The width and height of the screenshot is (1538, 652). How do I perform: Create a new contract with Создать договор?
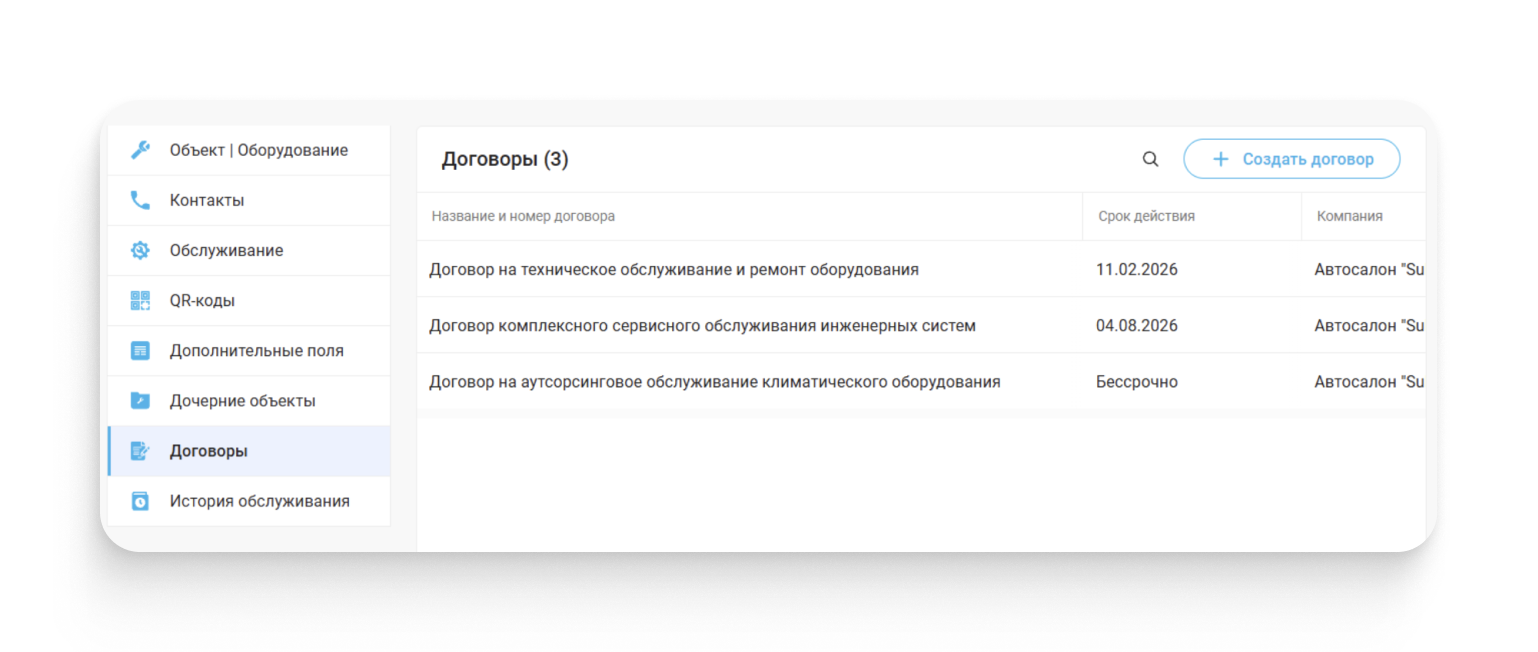tap(1291, 159)
